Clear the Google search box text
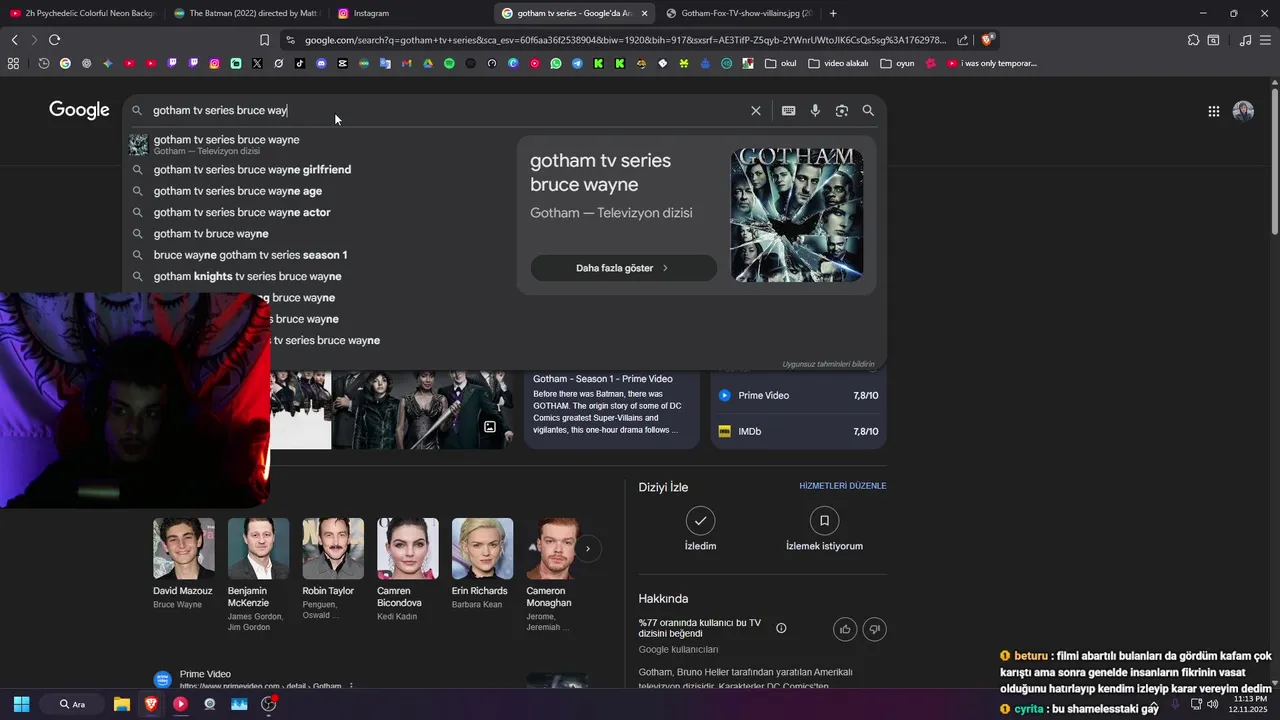This screenshot has height=720, width=1280. (756, 111)
